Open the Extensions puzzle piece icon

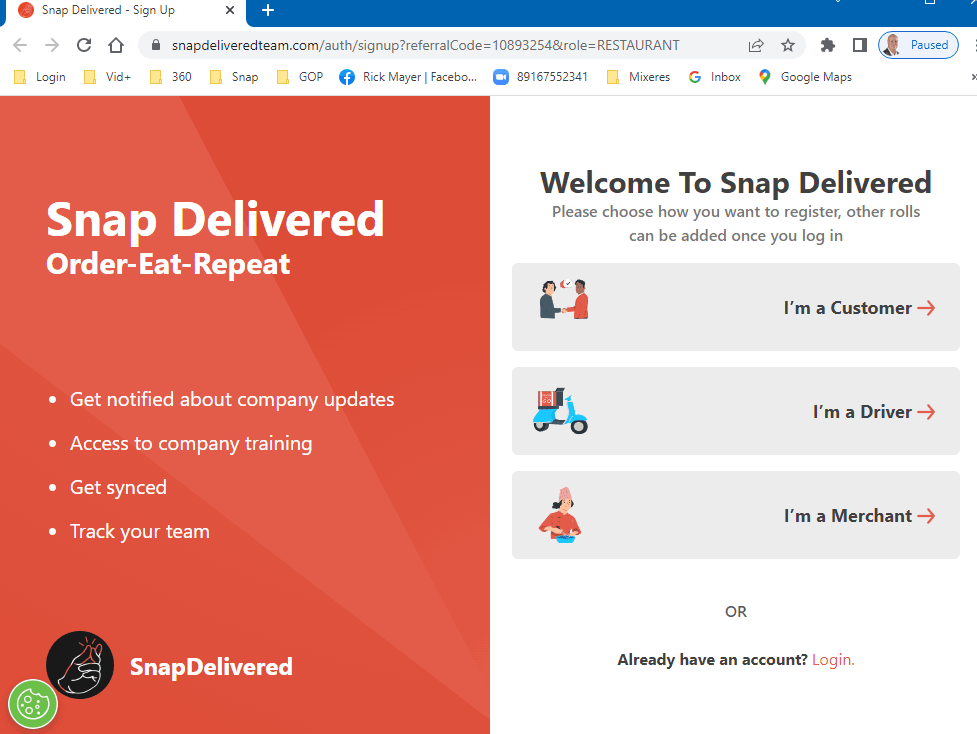tap(827, 45)
